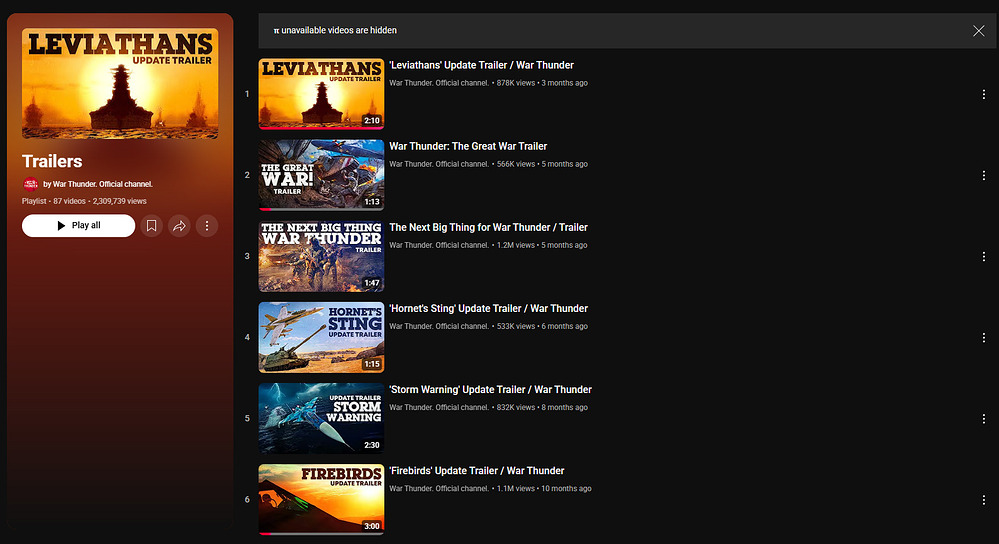The height and width of the screenshot is (544, 999).
Task: Click War Thunder channel avatar
Action: (x=30, y=184)
